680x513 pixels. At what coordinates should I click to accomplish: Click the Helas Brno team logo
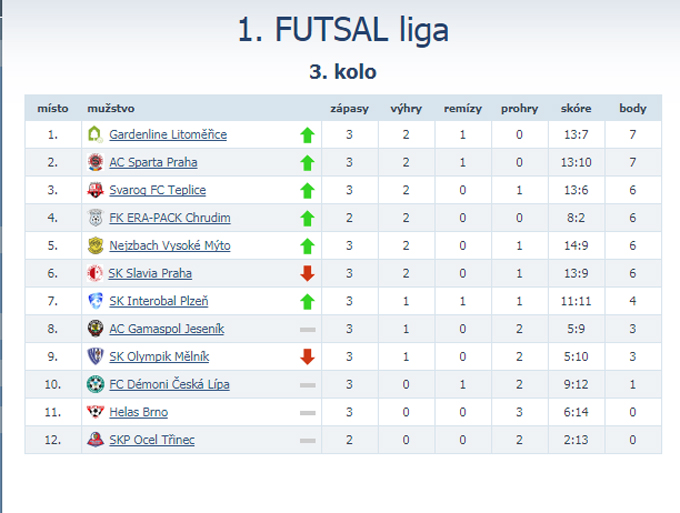point(95,411)
